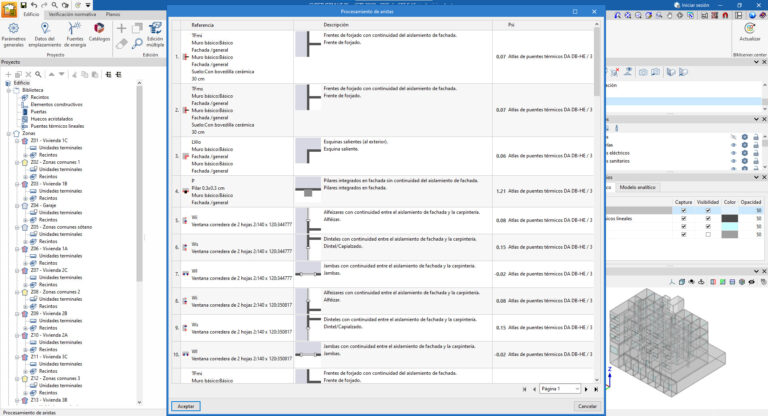This screenshot has width=768, height=416.
Task: Enable the unchecked Visibilidad checkbox
Action: click(x=708, y=235)
